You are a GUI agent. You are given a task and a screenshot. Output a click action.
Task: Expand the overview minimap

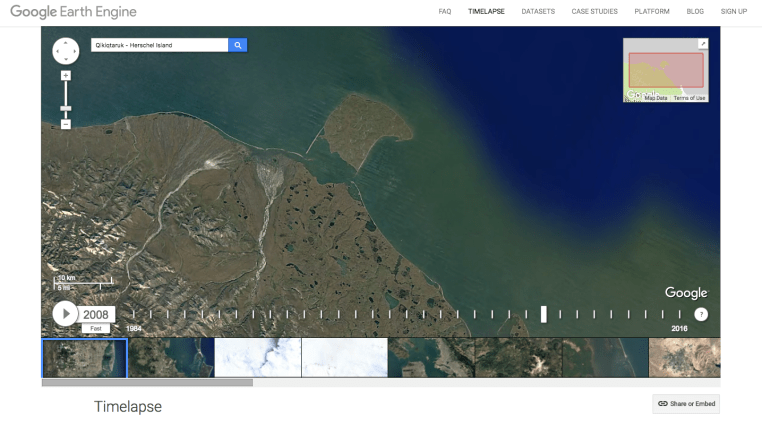702,44
